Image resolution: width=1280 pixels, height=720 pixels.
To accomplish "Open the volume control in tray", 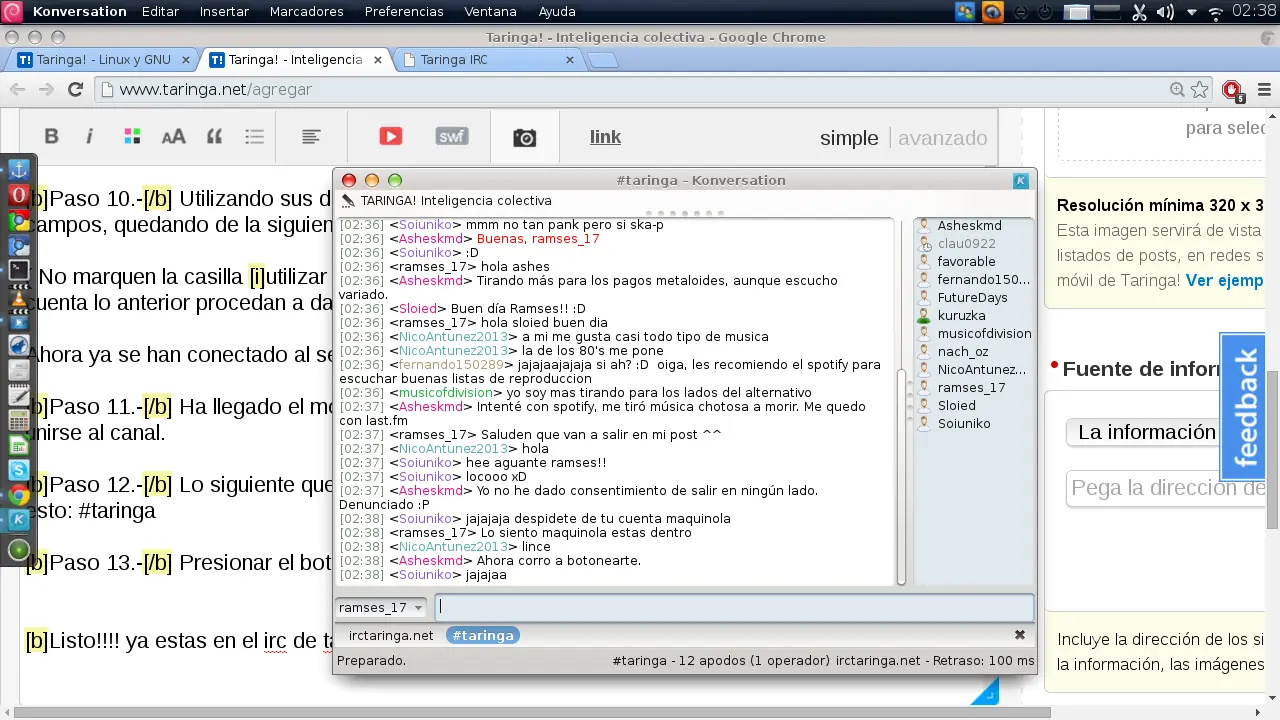I will click(x=1165, y=12).
